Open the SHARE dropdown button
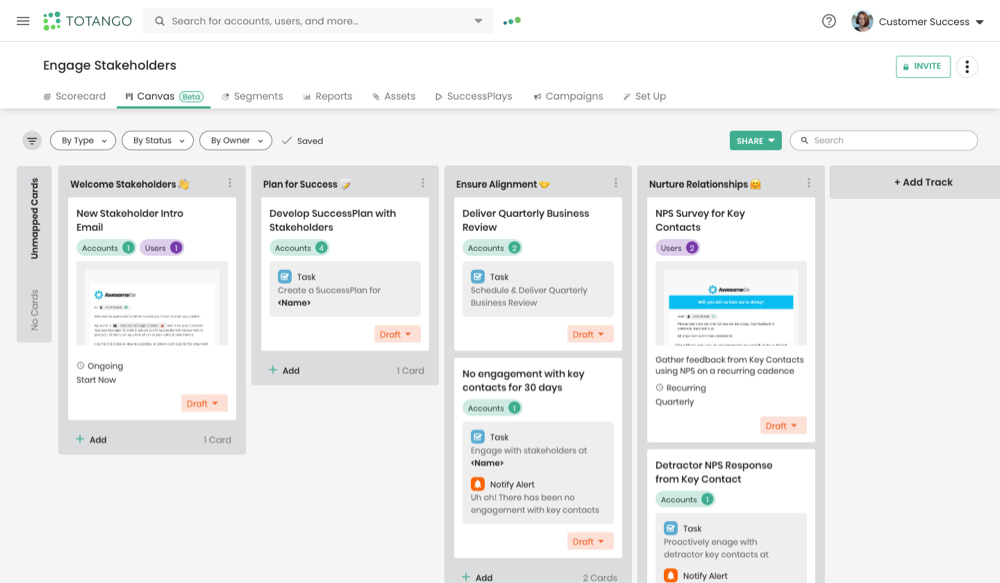The height and width of the screenshot is (583, 1000). coord(755,140)
